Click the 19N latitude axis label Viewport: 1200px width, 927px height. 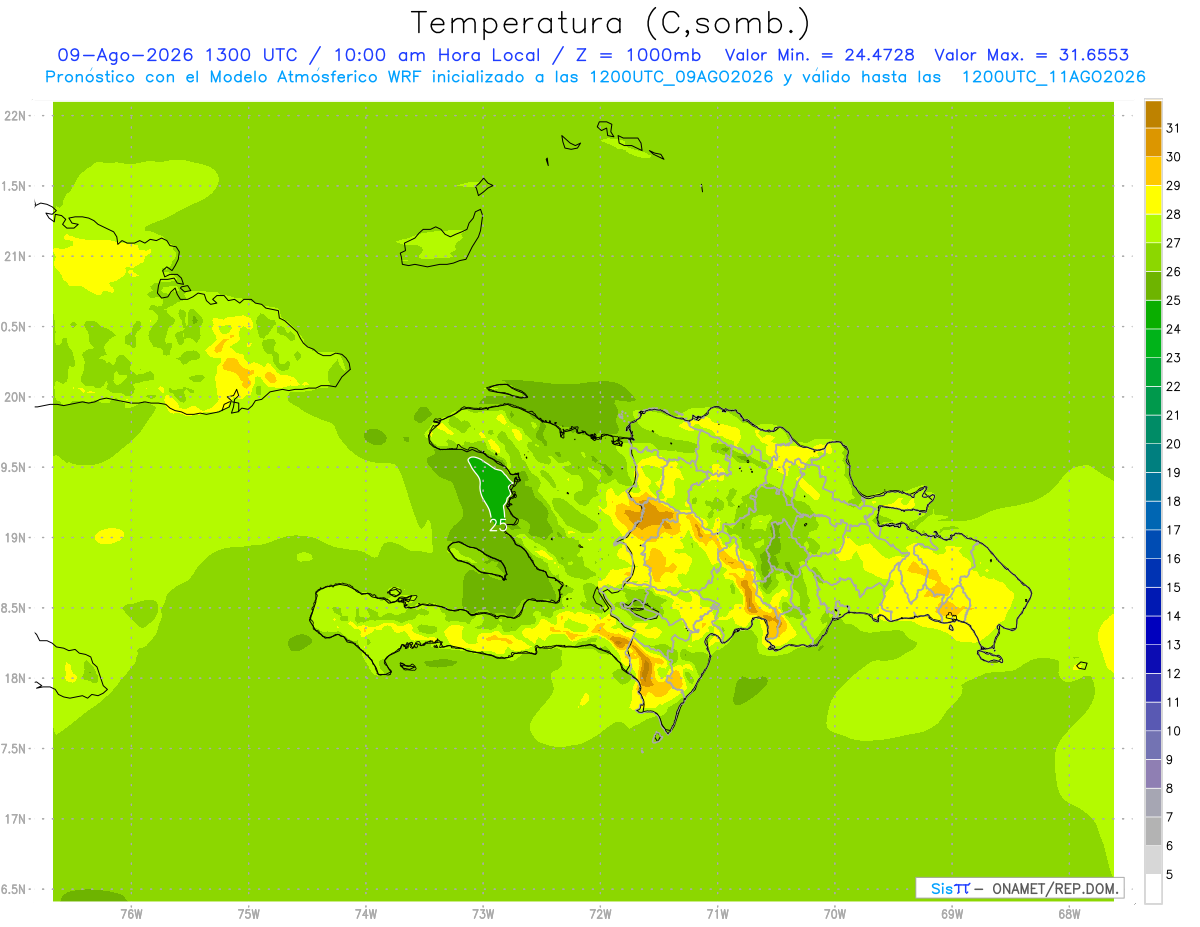pos(15,538)
